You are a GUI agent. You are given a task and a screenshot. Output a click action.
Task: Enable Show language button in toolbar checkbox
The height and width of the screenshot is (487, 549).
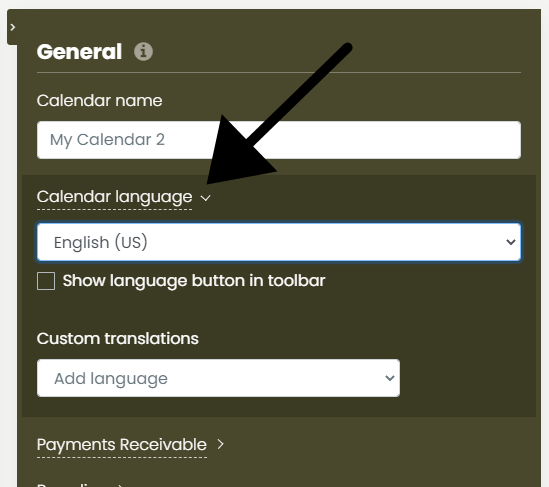[x=46, y=281]
